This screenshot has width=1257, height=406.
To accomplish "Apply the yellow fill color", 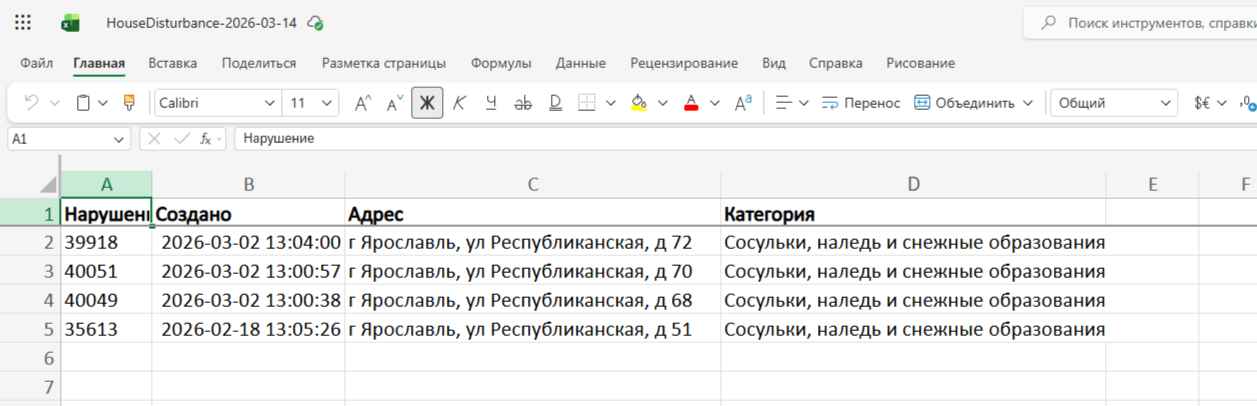I will (x=639, y=103).
